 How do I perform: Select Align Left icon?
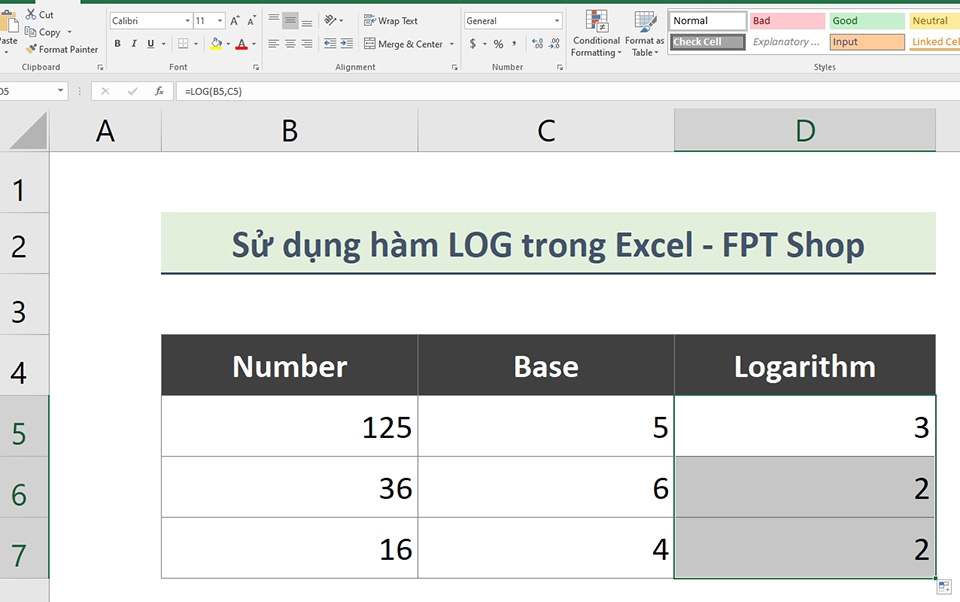(274, 43)
